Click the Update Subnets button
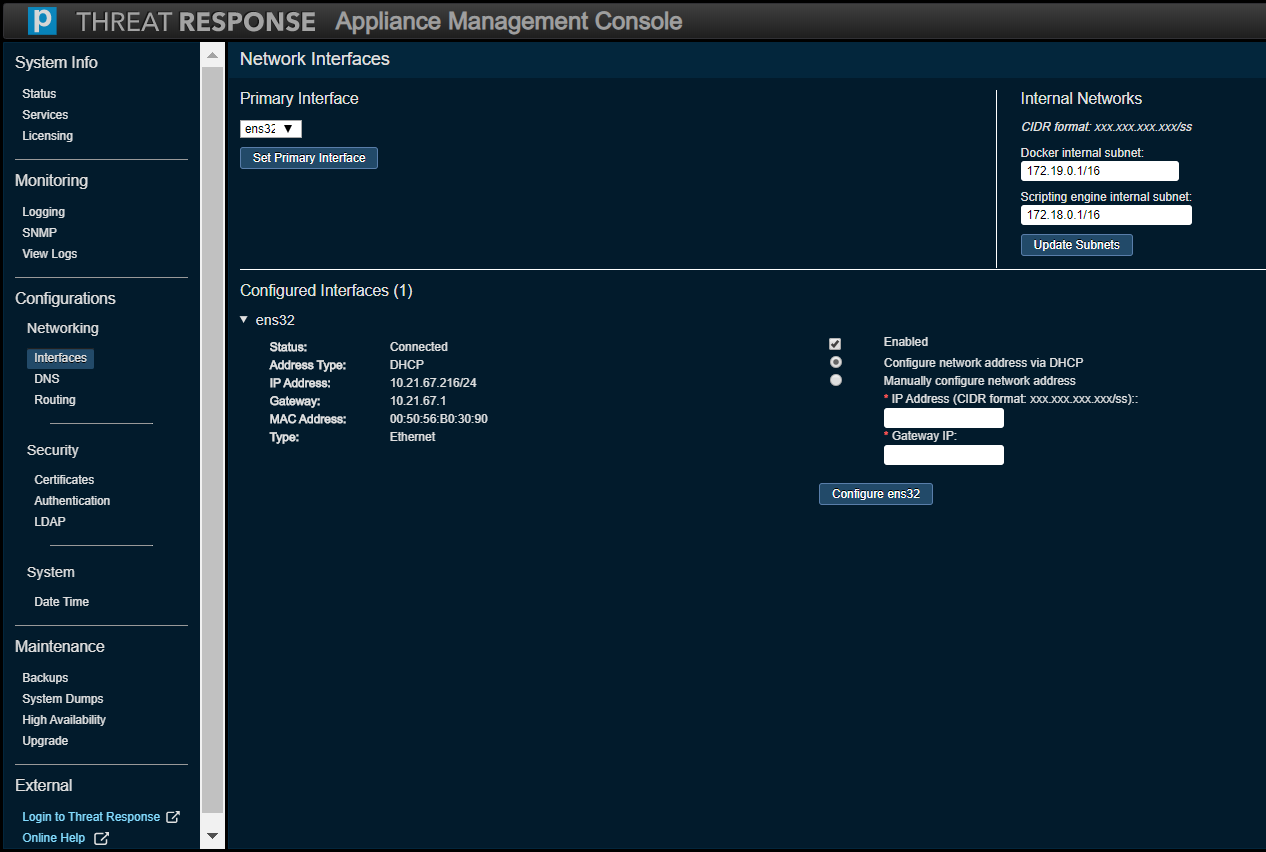 tap(1076, 245)
